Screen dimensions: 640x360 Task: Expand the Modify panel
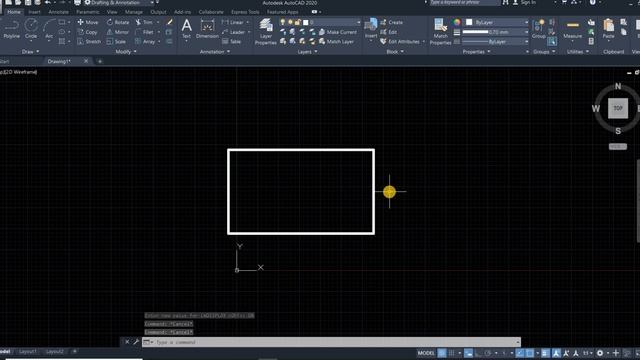tap(126, 52)
